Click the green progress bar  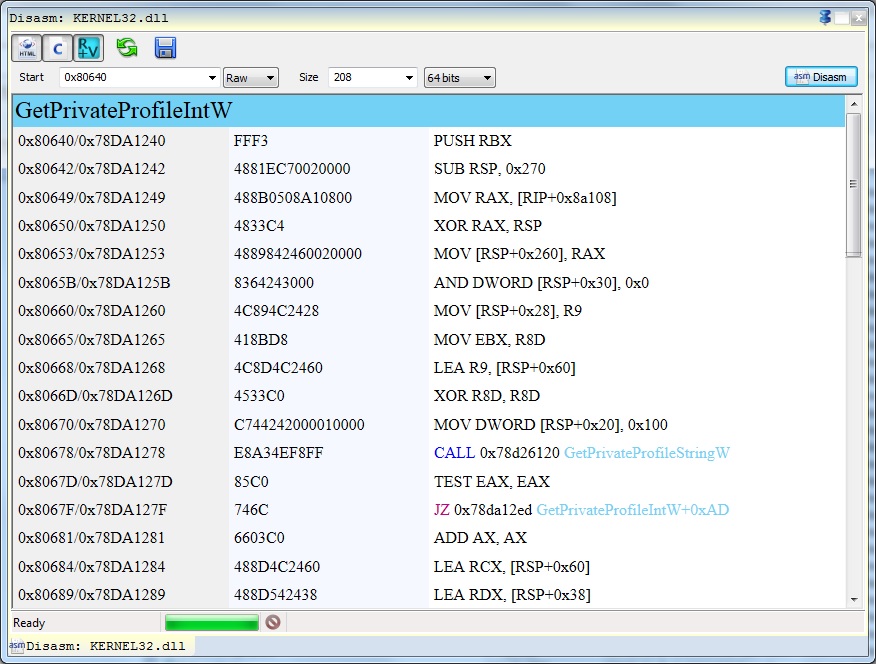tap(212, 622)
